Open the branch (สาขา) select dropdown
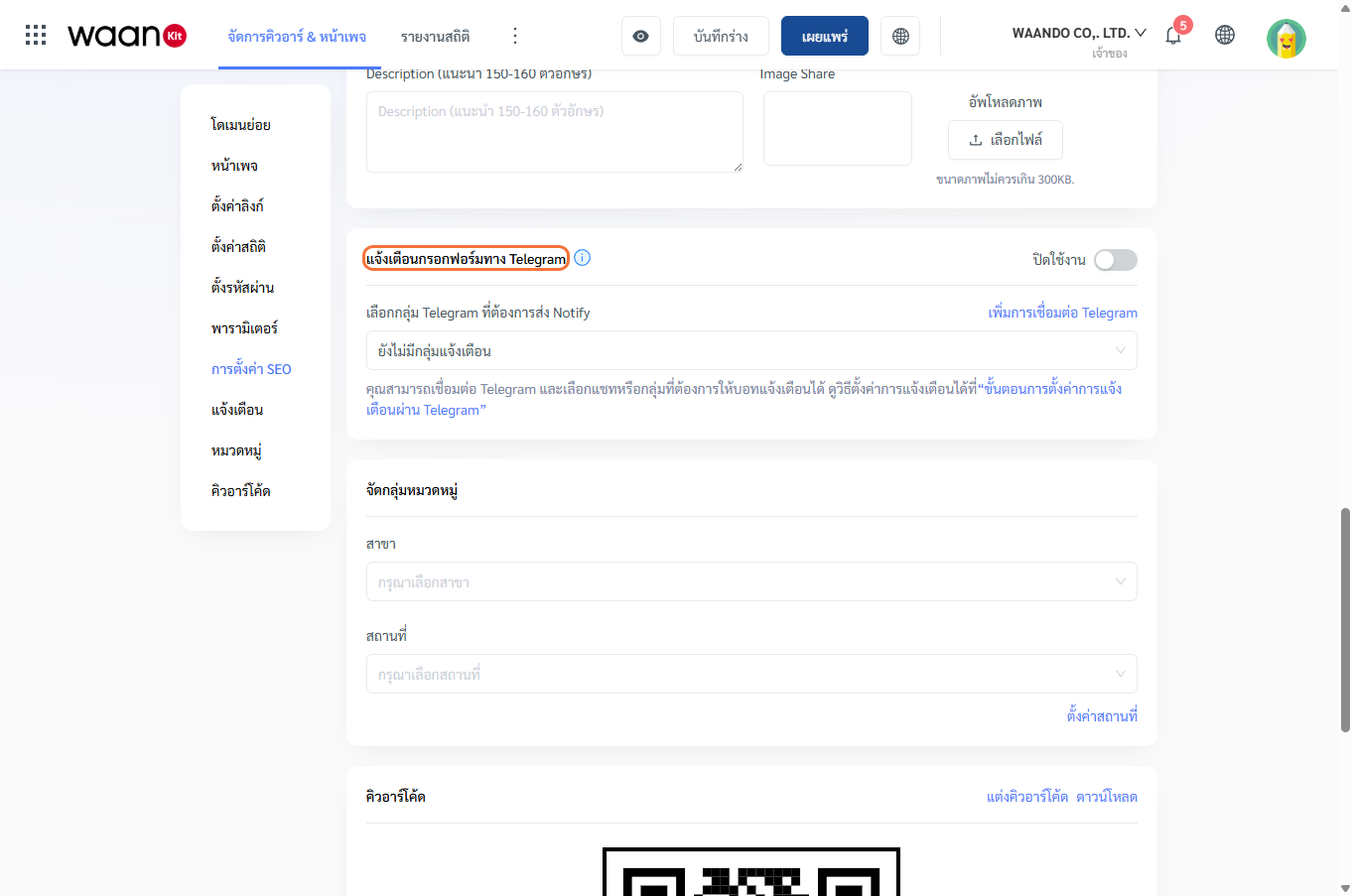Image resolution: width=1353 pixels, height=896 pixels. click(x=751, y=581)
